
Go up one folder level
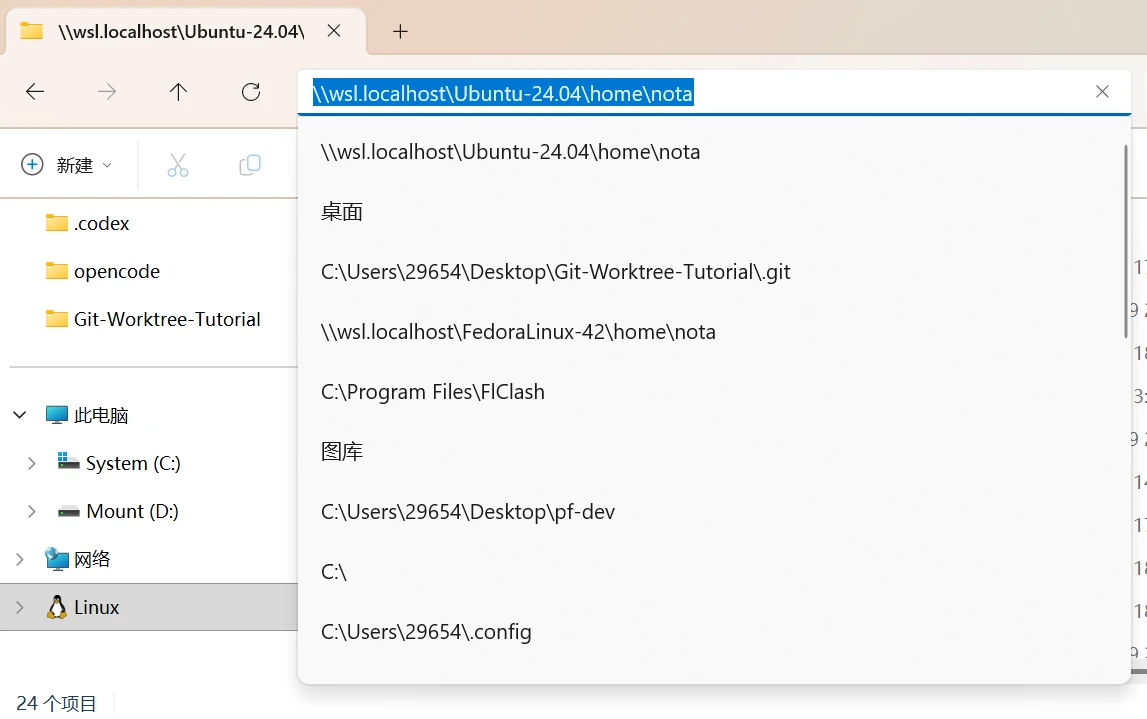178,92
